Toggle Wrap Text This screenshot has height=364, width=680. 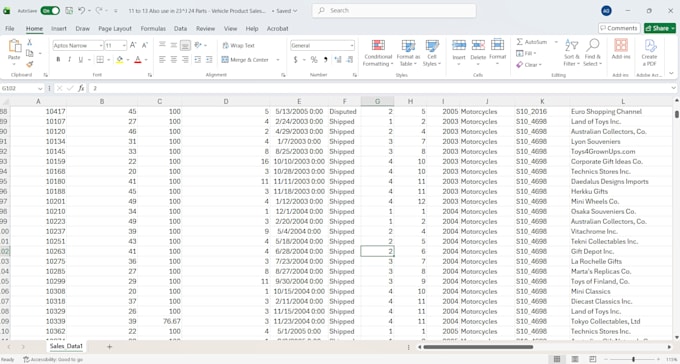point(239,46)
